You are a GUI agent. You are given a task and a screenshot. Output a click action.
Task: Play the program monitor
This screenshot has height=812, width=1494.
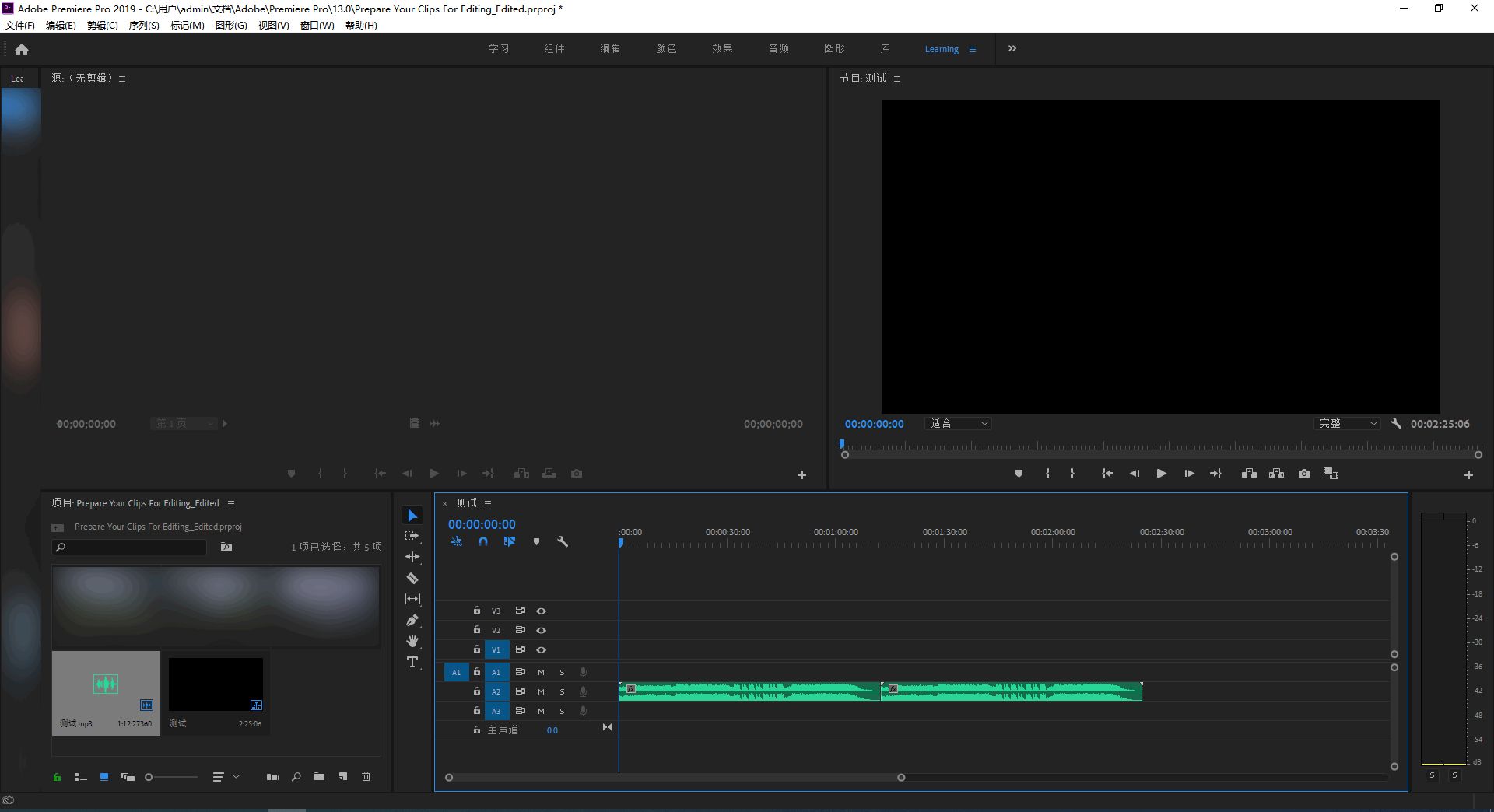coord(1161,474)
